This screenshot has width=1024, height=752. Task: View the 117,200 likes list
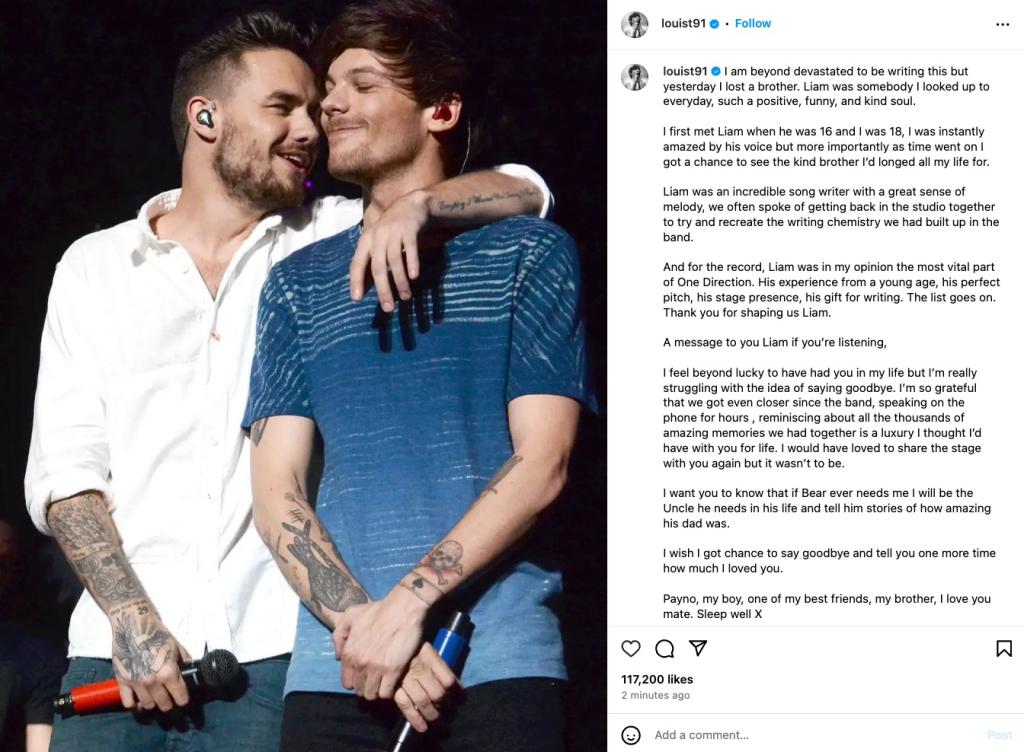click(x=657, y=679)
